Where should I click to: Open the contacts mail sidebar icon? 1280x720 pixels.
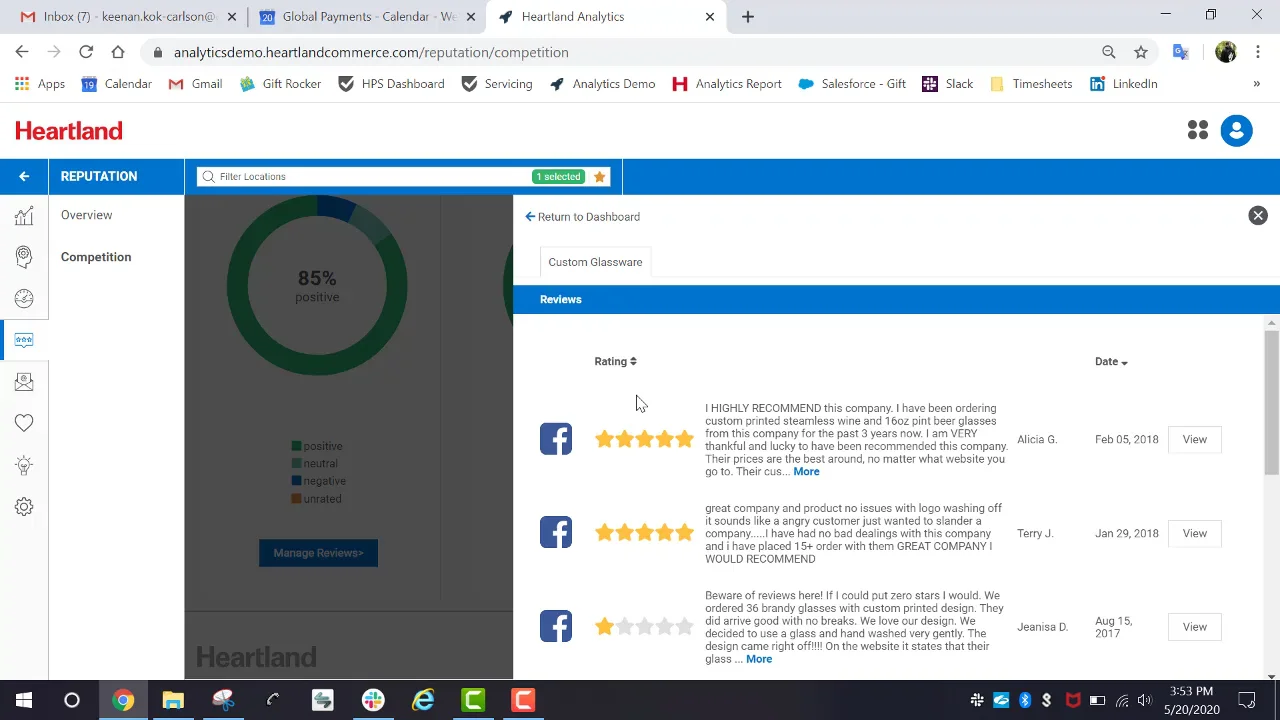pos(24,382)
